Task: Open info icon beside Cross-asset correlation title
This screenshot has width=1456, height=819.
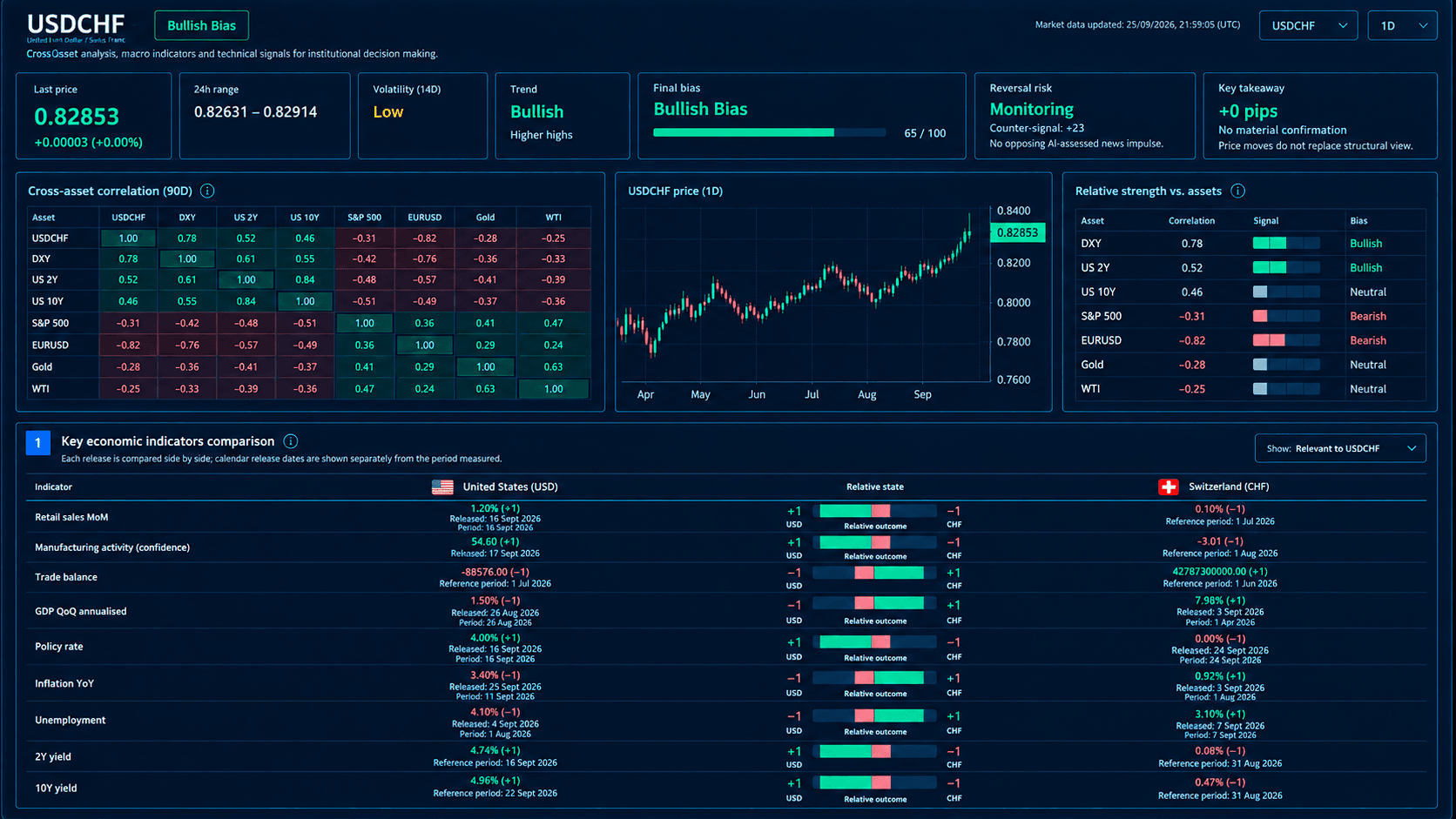Action: 207,191
